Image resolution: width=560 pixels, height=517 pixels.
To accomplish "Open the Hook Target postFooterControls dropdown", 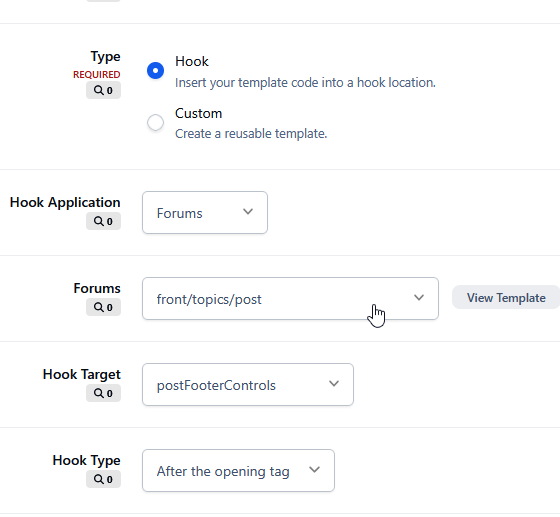I will tap(248, 385).
